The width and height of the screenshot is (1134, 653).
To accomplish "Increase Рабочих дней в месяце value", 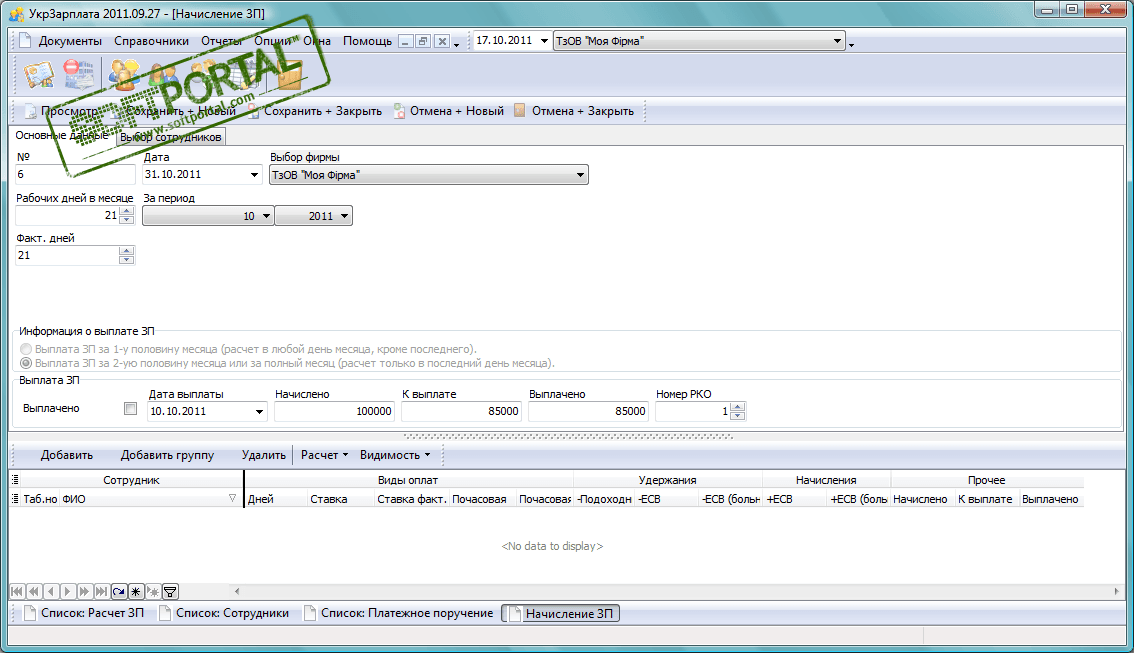I will point(127,211).
